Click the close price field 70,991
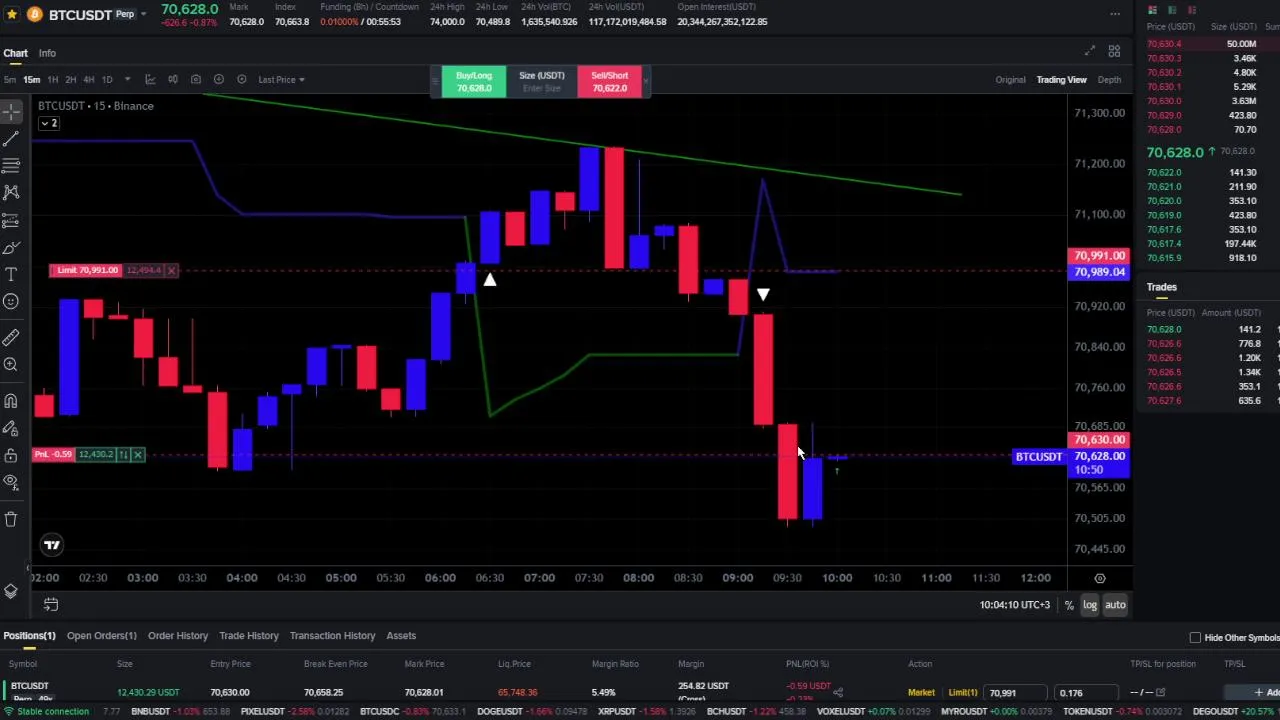The width and height of the screenshot is (1280, 720). tap(1016, 692)
